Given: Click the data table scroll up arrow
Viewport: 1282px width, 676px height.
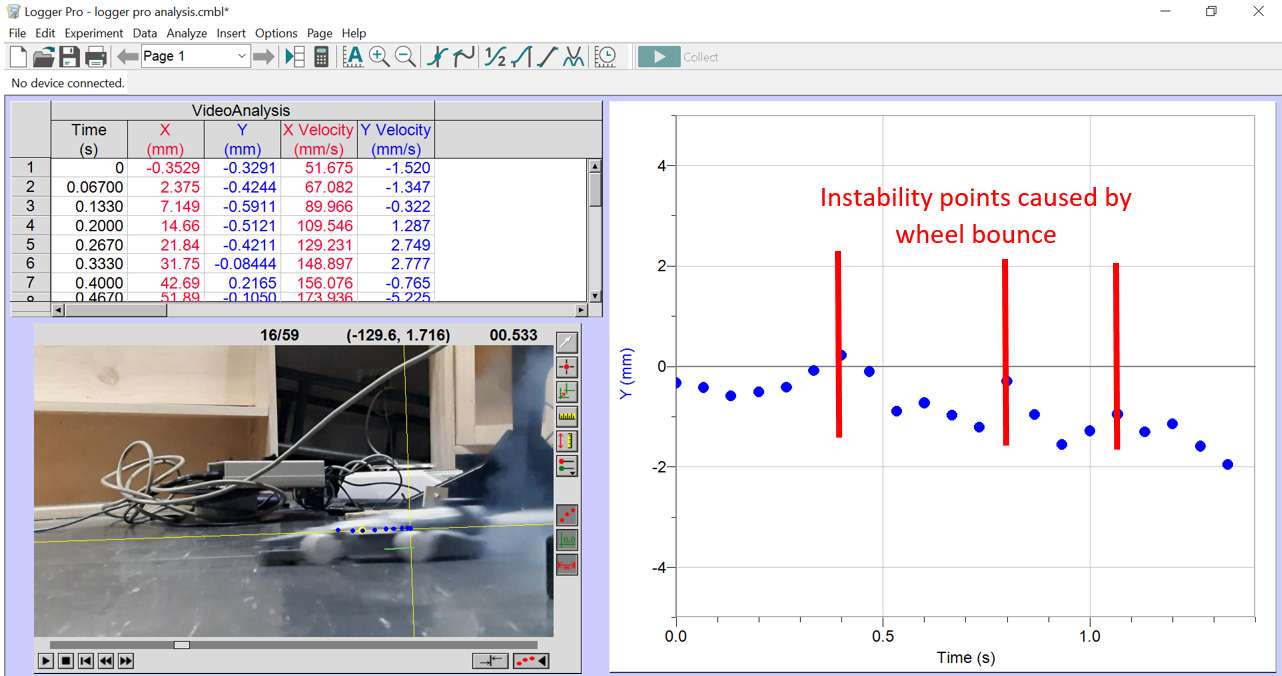Looking at the screenshot, I should coord(595,167).
